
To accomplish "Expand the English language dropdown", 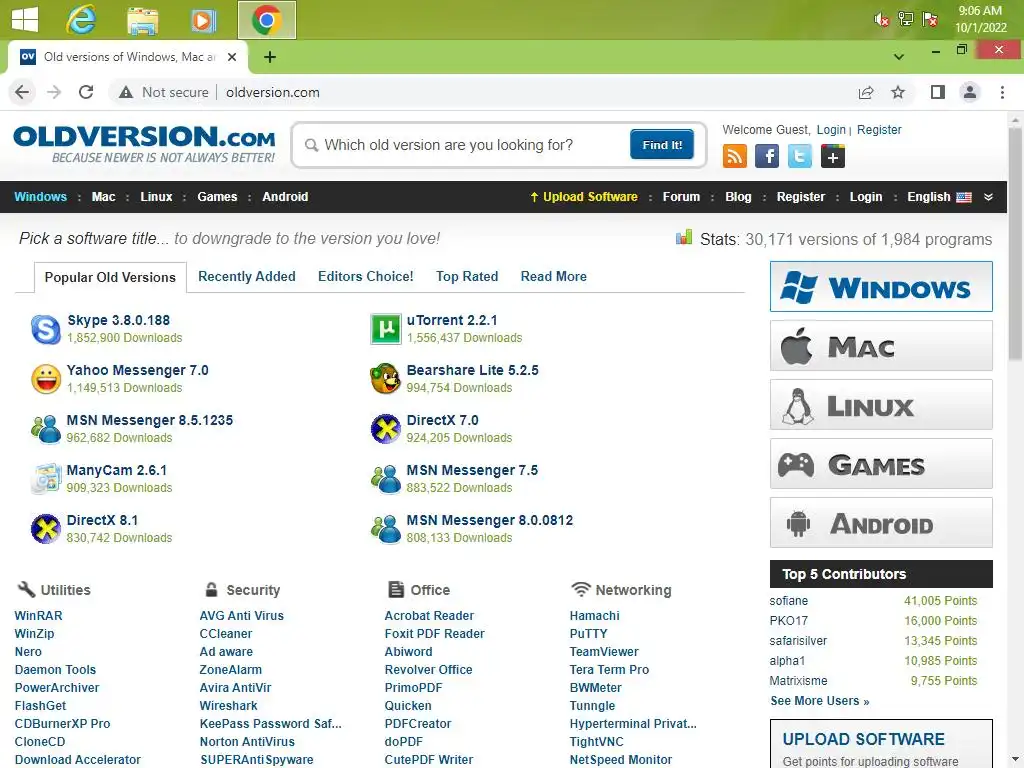I will click(939, 197).
